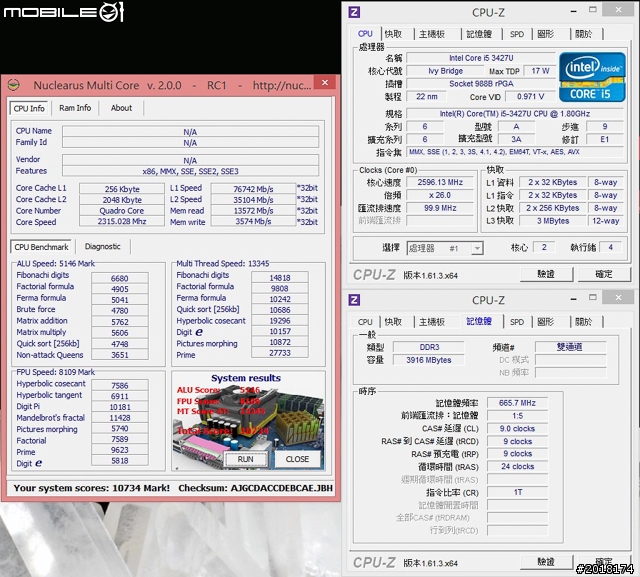This screenshot has height=577, width=640.
Task: Click the Mem write 3574 Mb/s value
Action: 253,222
